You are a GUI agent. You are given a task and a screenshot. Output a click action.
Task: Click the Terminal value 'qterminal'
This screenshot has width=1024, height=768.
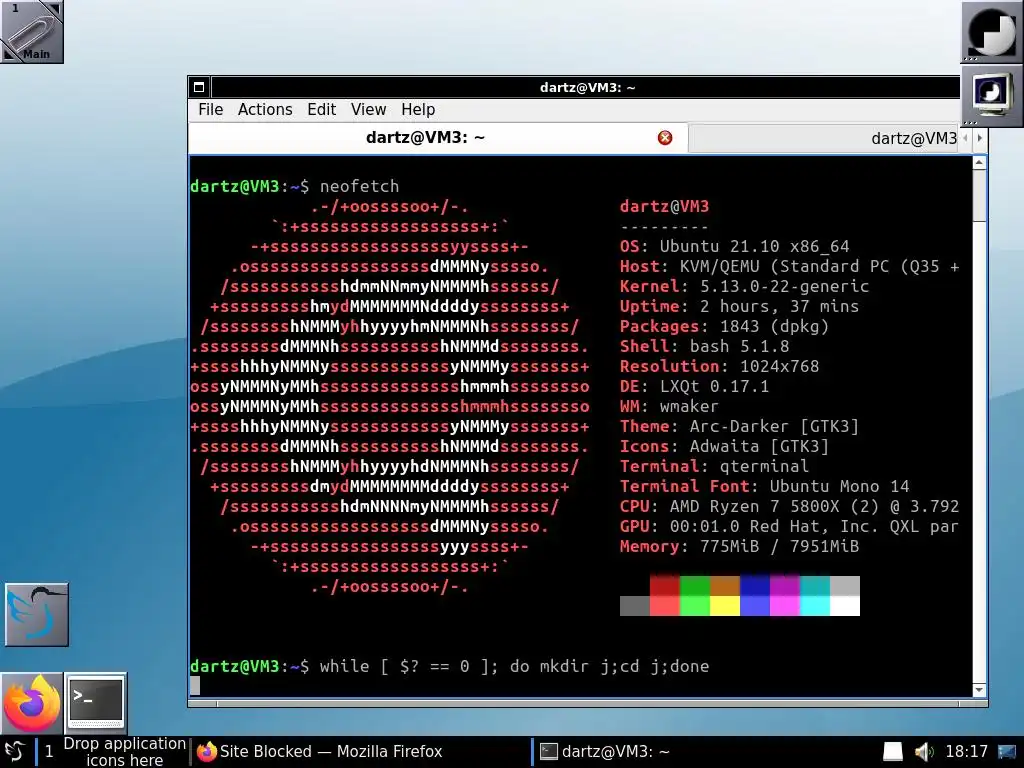click(x=764, y=466)
